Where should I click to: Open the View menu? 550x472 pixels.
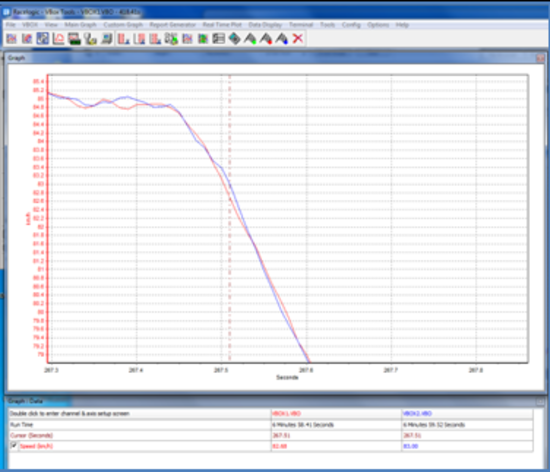(51, 25)
